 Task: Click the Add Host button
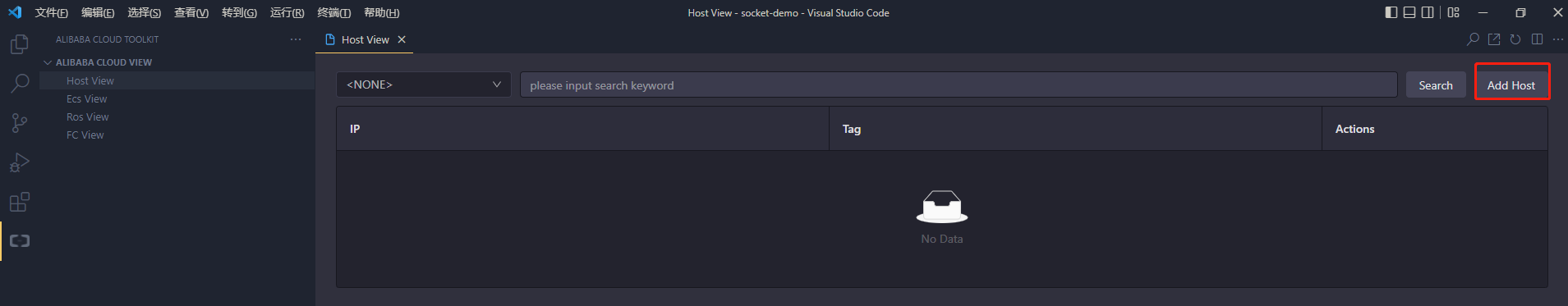[1511, 85]
